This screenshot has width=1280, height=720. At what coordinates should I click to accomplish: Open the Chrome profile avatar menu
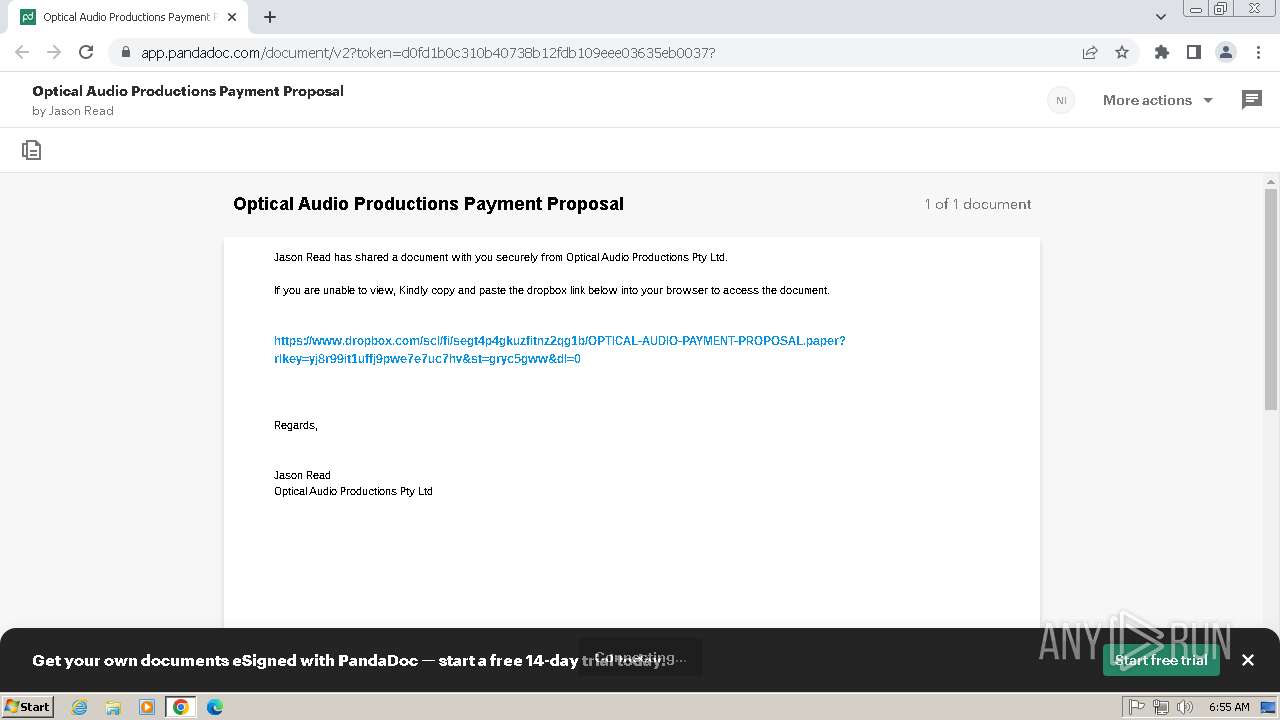[1225, 52]
